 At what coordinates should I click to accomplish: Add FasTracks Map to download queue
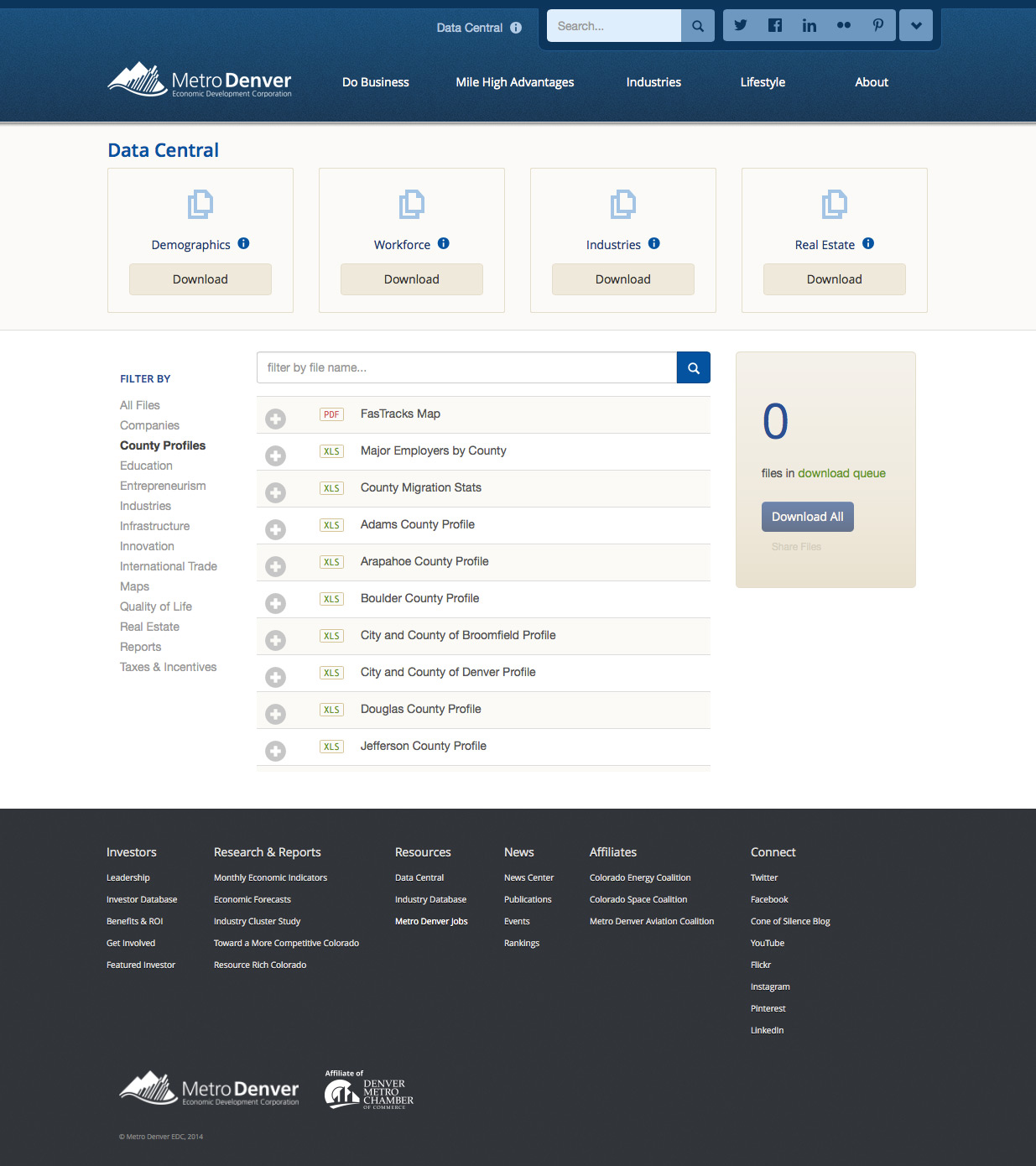pos(275,419)
